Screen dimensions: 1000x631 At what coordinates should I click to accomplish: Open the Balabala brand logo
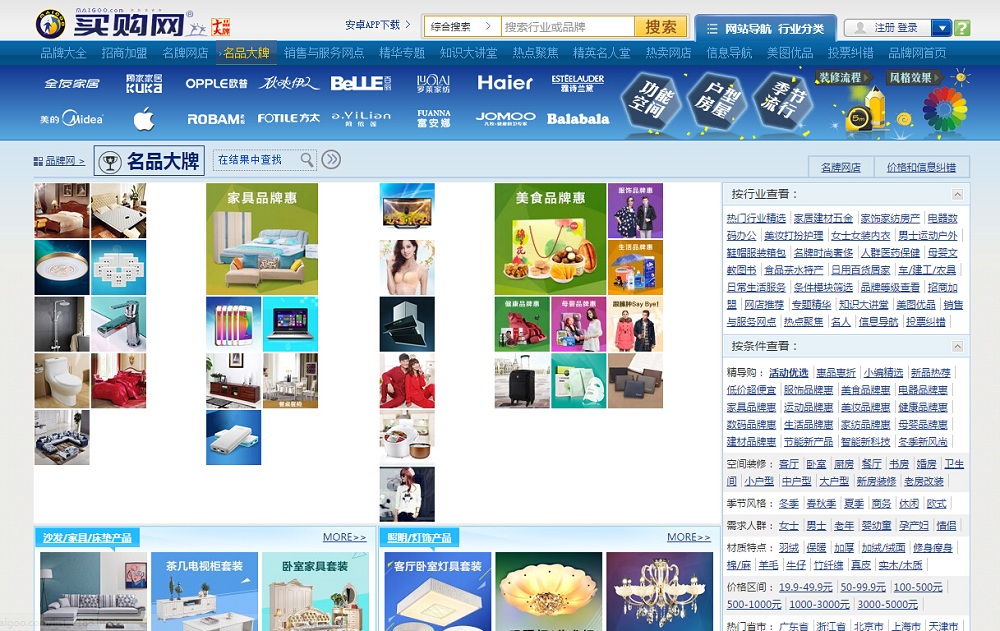[x=578, y=119]
